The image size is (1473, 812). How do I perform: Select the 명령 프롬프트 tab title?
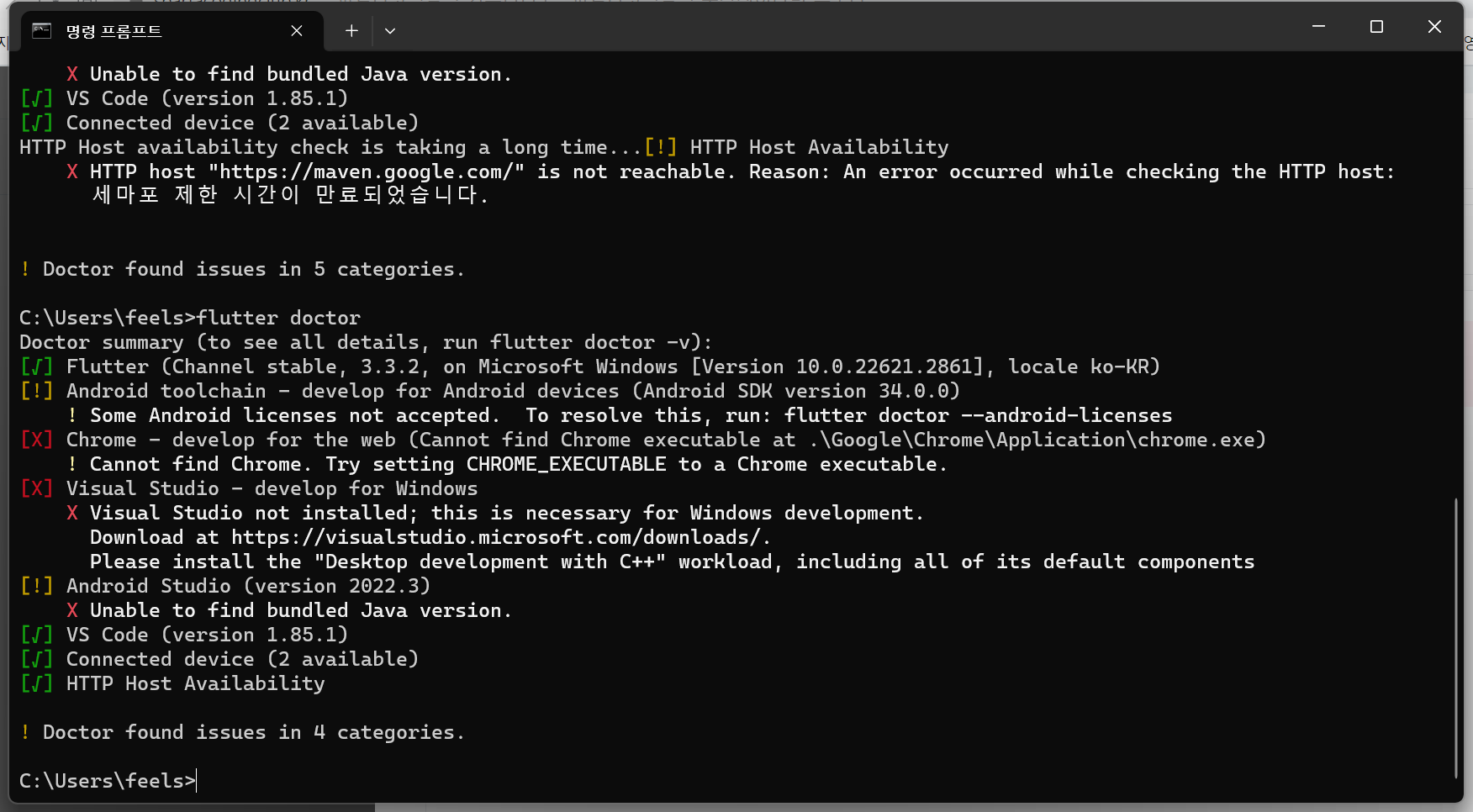tap(114, 31)
